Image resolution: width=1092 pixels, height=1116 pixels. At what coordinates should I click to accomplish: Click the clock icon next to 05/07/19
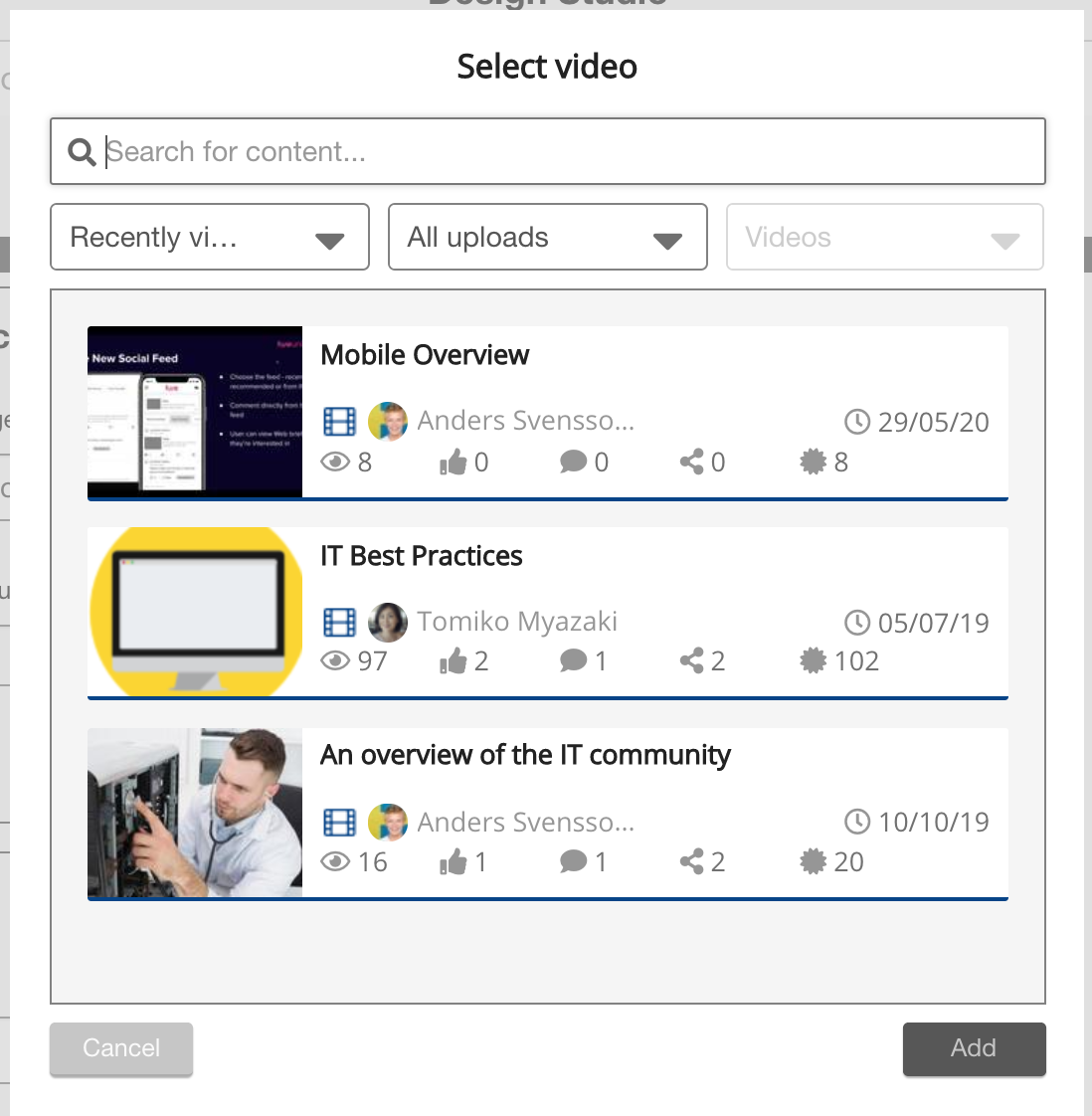pyautogui.click(x=857, y=623)
